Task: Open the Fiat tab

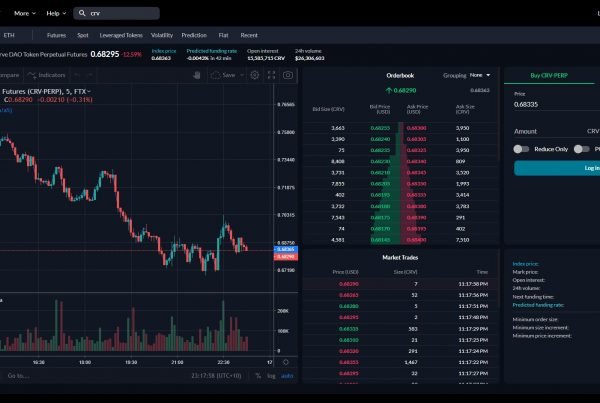Action: 223,35
